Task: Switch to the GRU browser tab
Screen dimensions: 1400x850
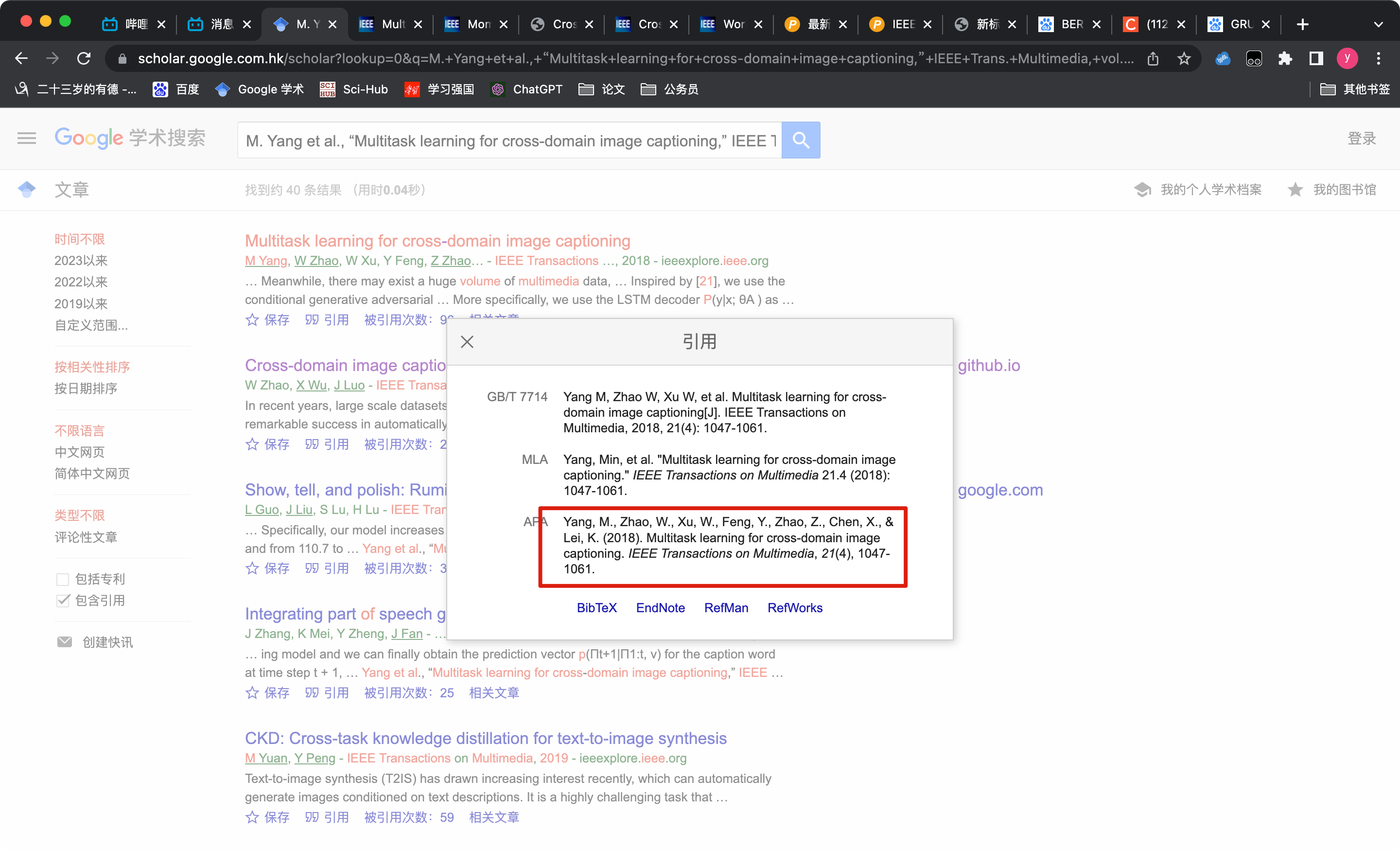Action: [x=1233, y=24]
